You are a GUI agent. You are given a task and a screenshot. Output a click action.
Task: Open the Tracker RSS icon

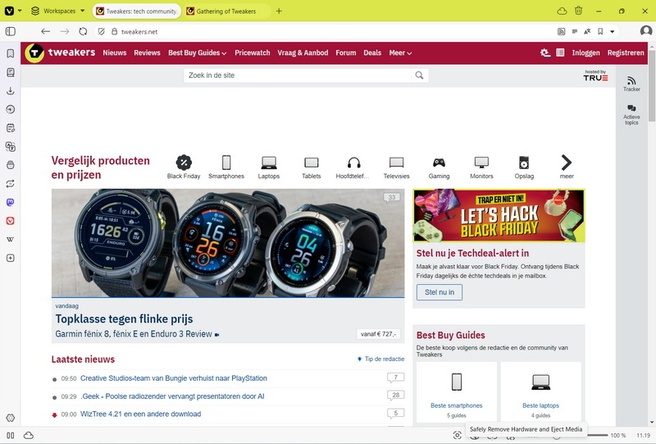point(631,83)
